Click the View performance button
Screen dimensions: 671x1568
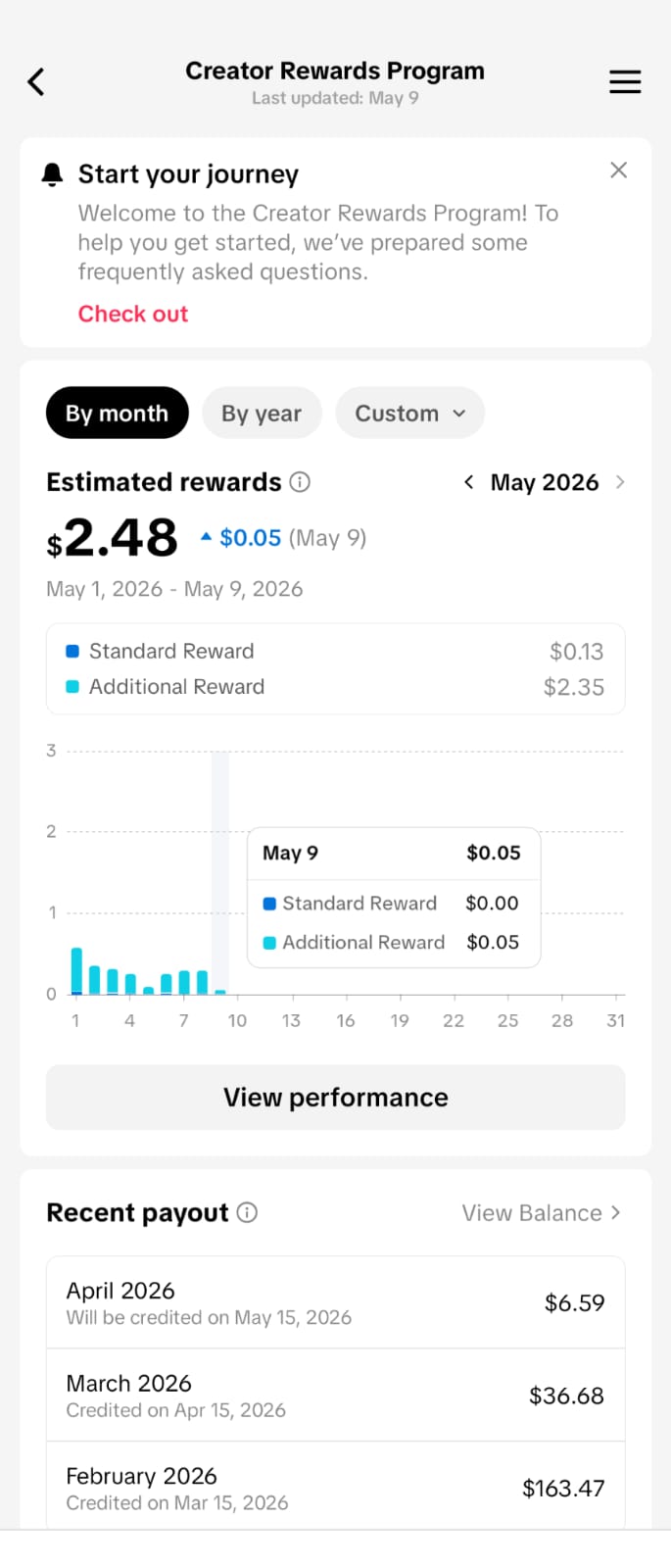335,1098
